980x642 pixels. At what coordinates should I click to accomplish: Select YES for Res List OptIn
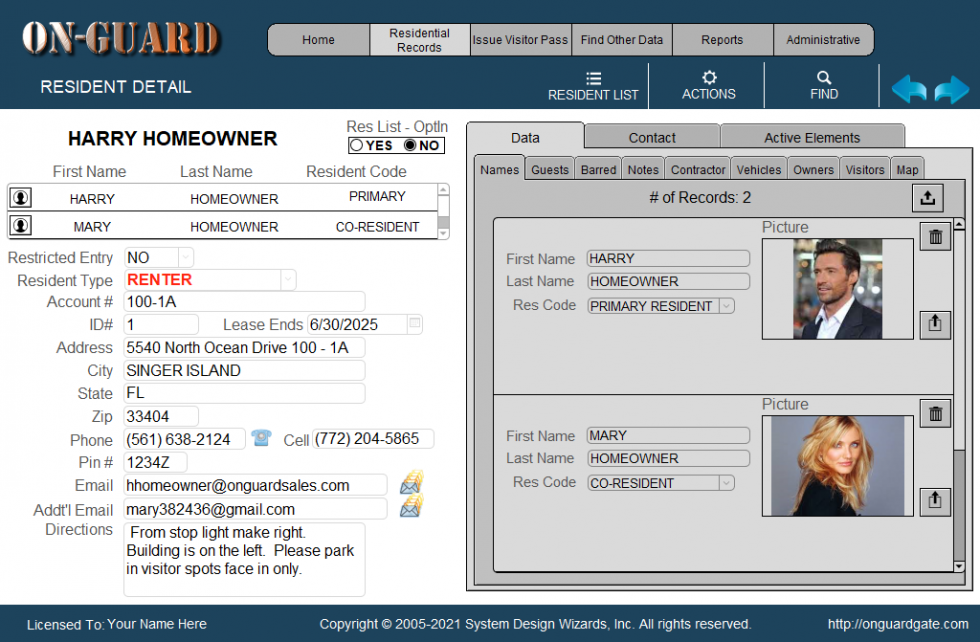pos(357,146)
